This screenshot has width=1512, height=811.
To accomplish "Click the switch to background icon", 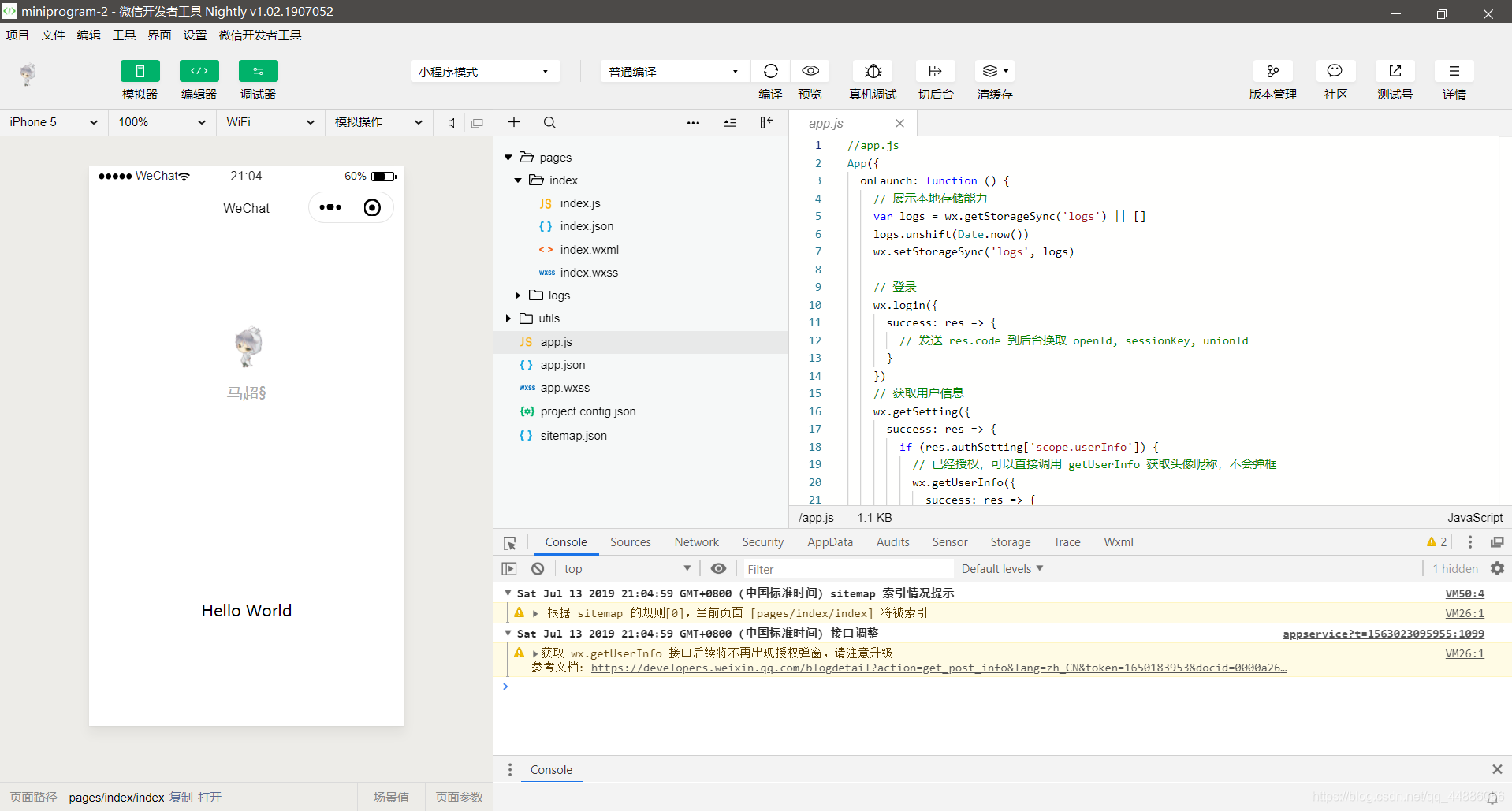I will [x=936, y=71].
